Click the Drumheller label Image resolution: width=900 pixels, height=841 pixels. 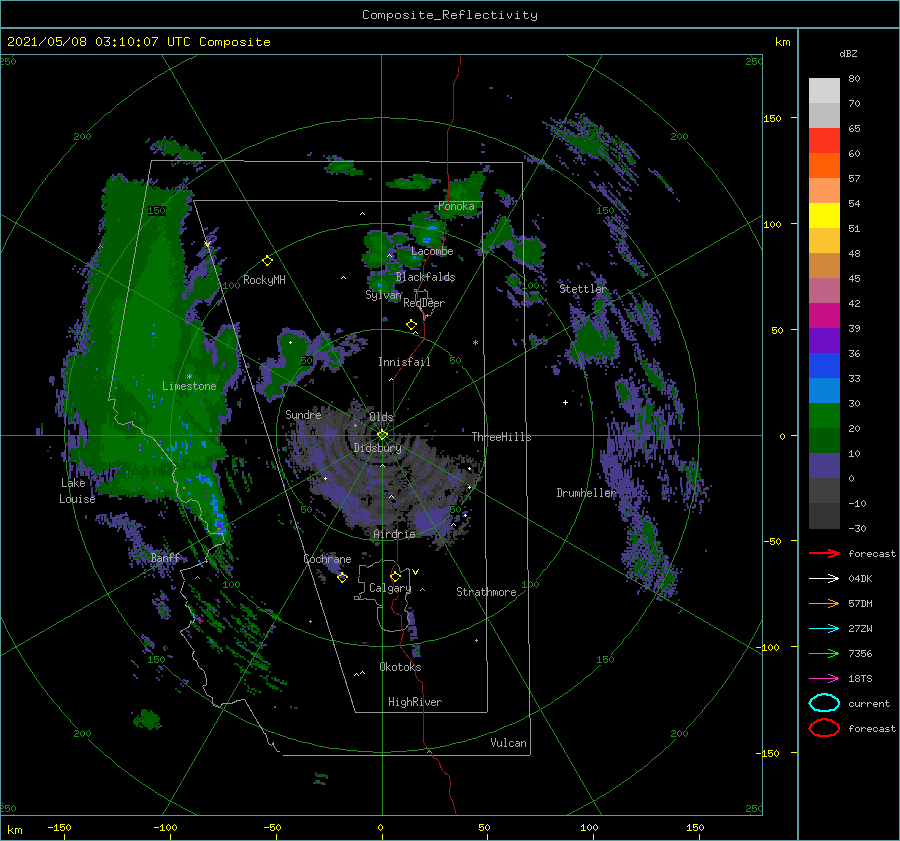coord(585,493)
